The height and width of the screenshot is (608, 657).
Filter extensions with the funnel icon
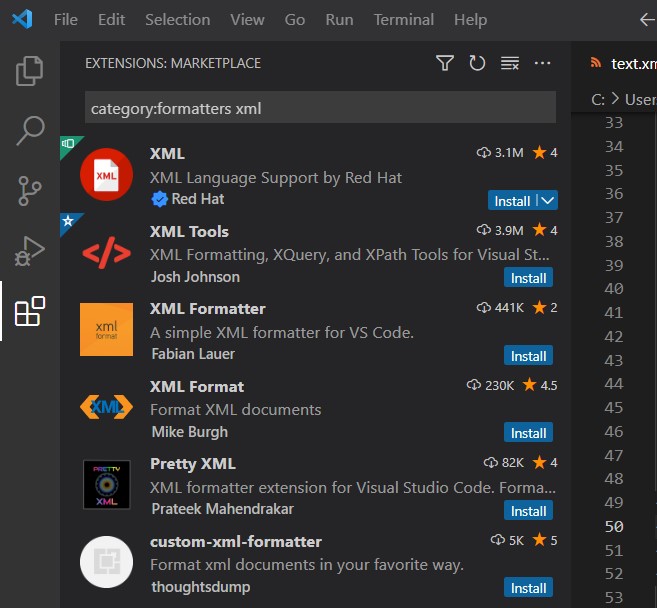[445, 63]
